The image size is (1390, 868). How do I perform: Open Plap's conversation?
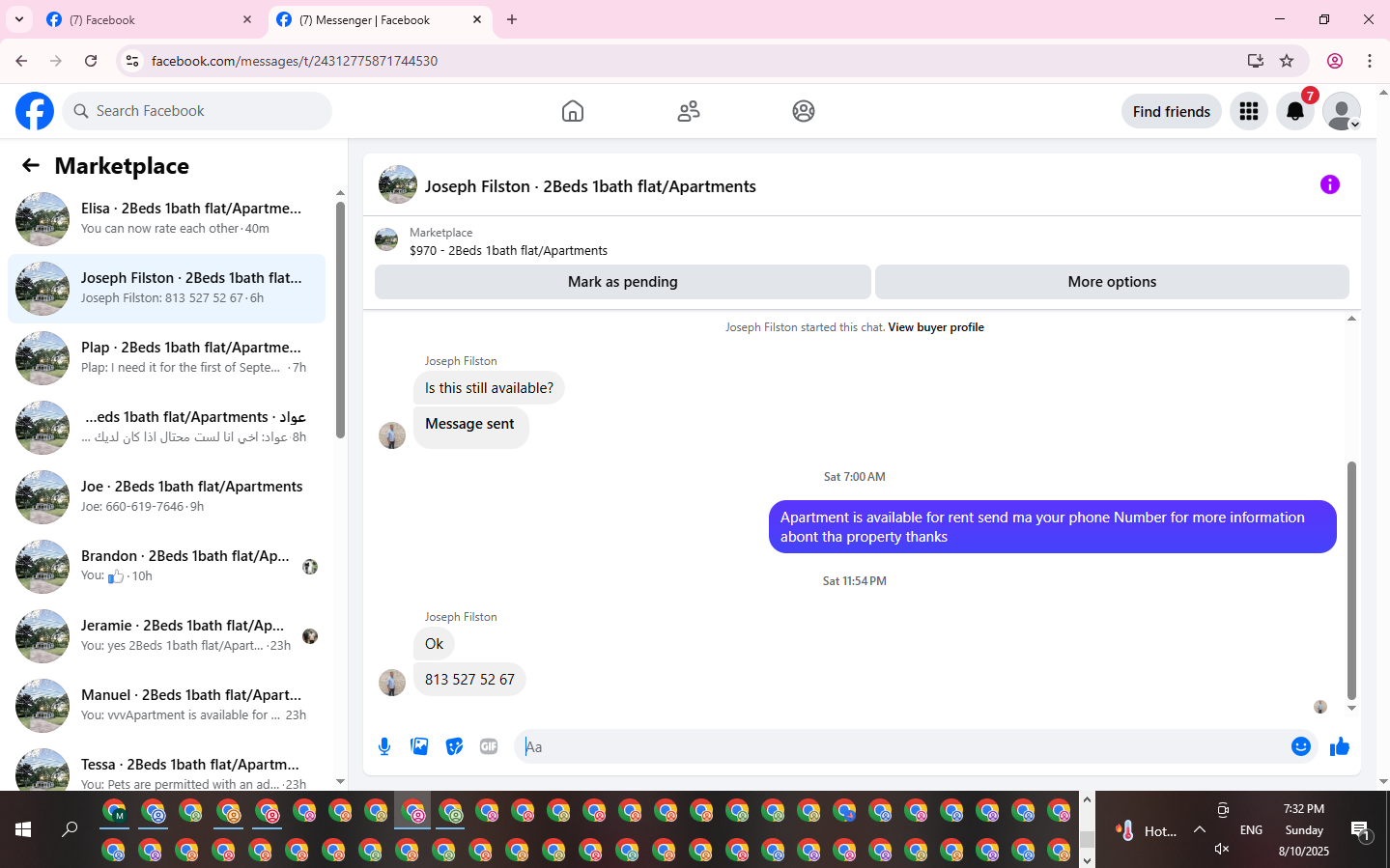(166, 358)
